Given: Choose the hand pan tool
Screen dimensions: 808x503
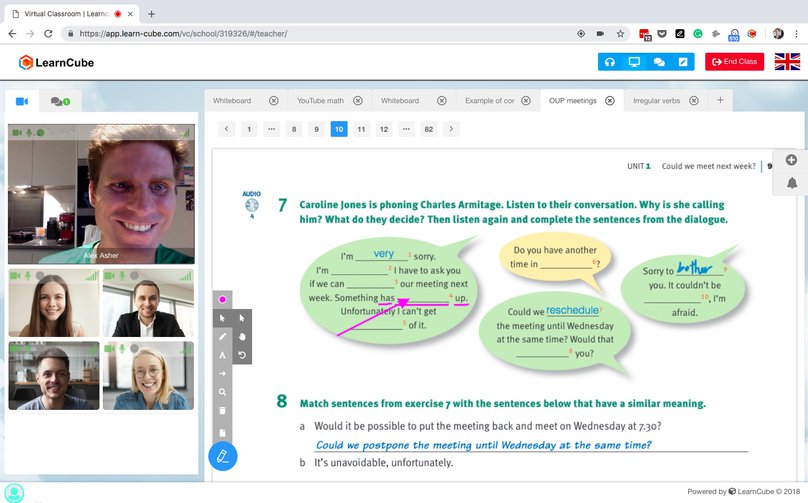Looking at the screenshot, I should pos(241,336).
